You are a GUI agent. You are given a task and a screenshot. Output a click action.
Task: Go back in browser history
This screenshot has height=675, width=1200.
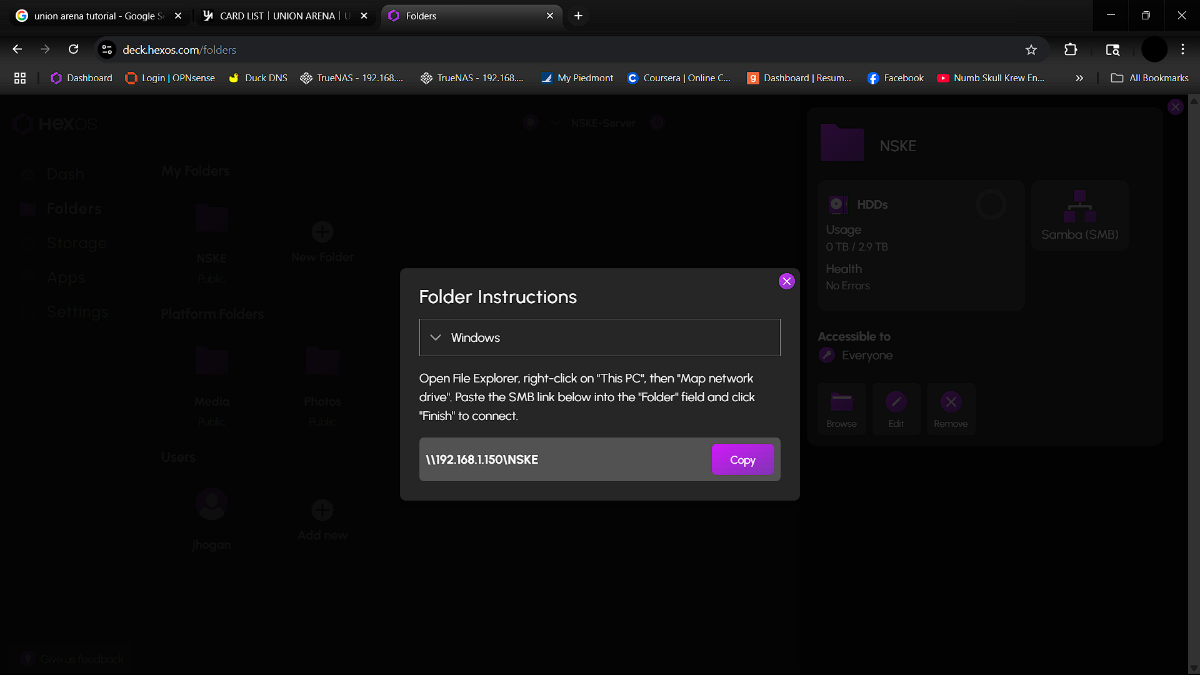17,49
